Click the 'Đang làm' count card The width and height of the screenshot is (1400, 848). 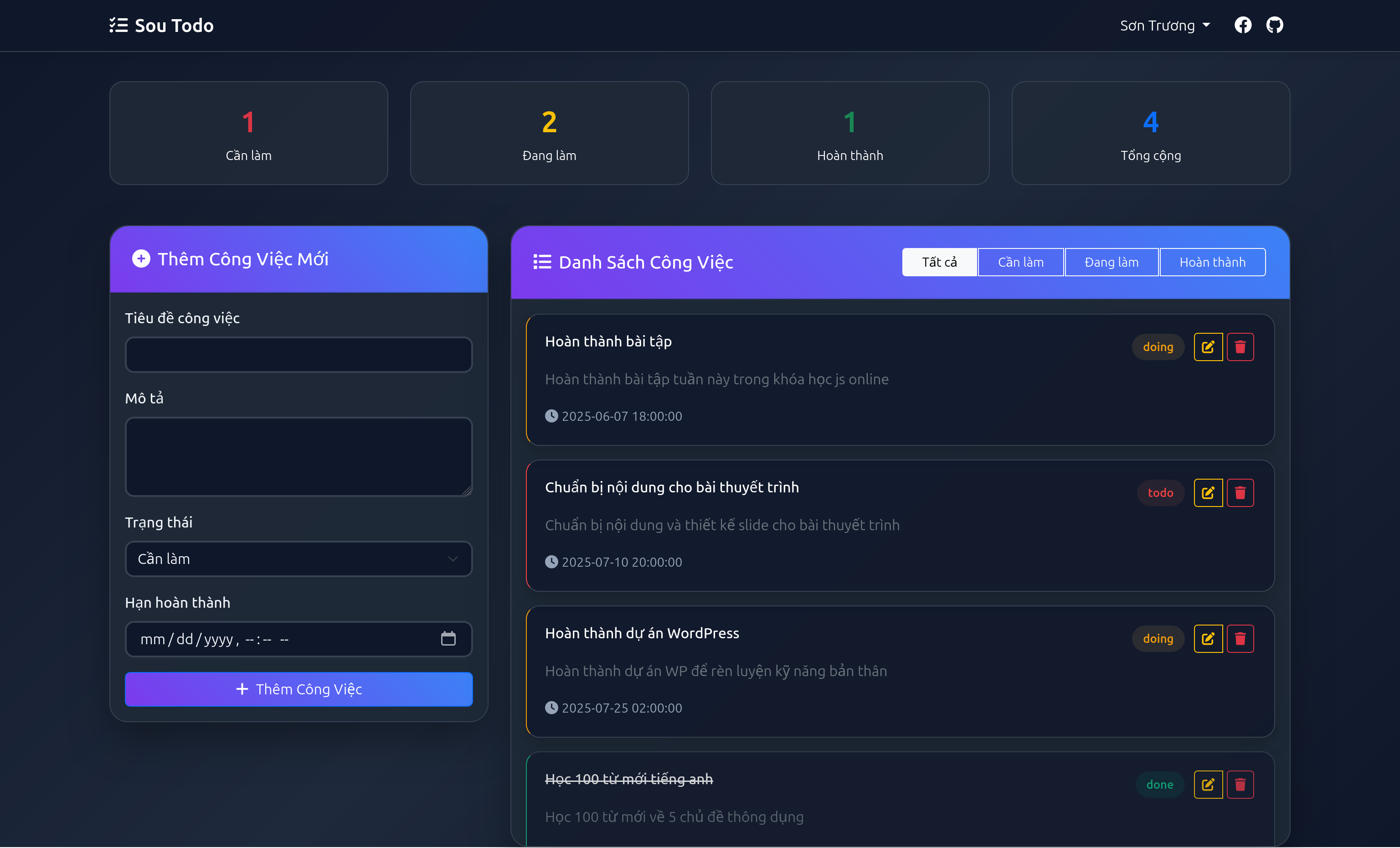tap(549, 133)
